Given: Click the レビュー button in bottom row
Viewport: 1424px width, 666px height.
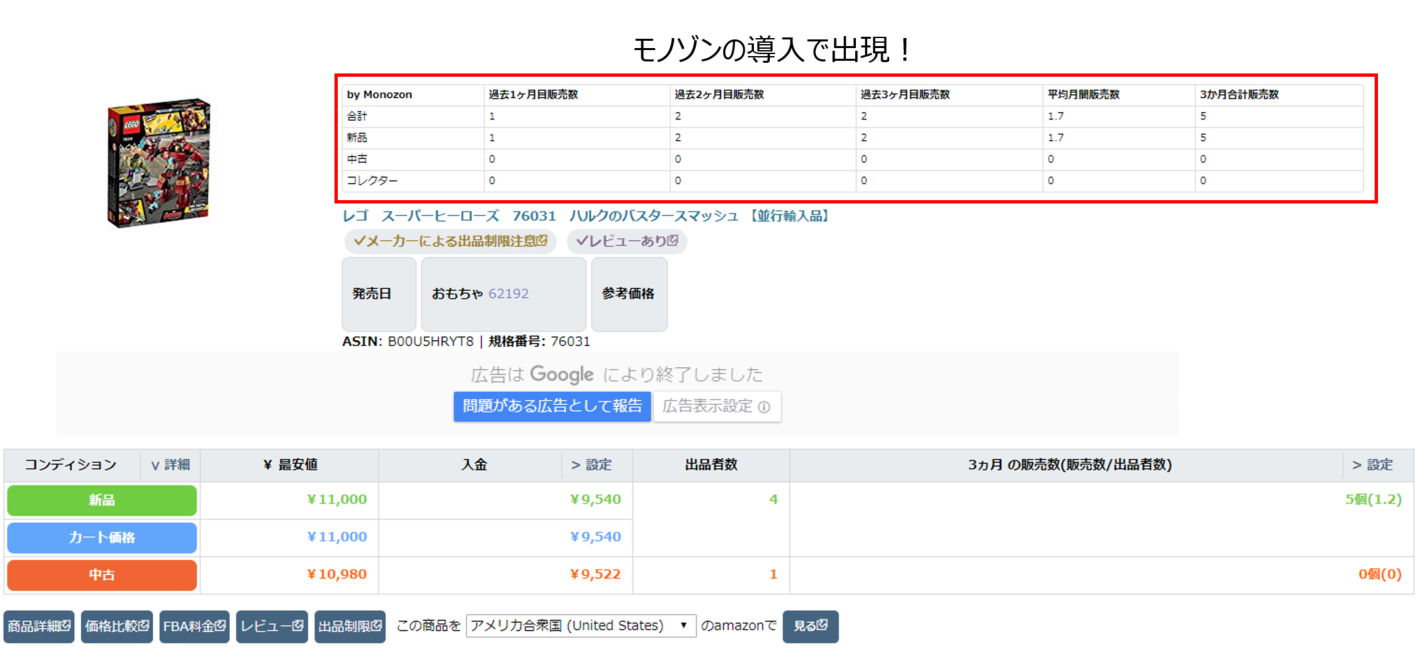Looking at the screenshot, I should point(272,626).
